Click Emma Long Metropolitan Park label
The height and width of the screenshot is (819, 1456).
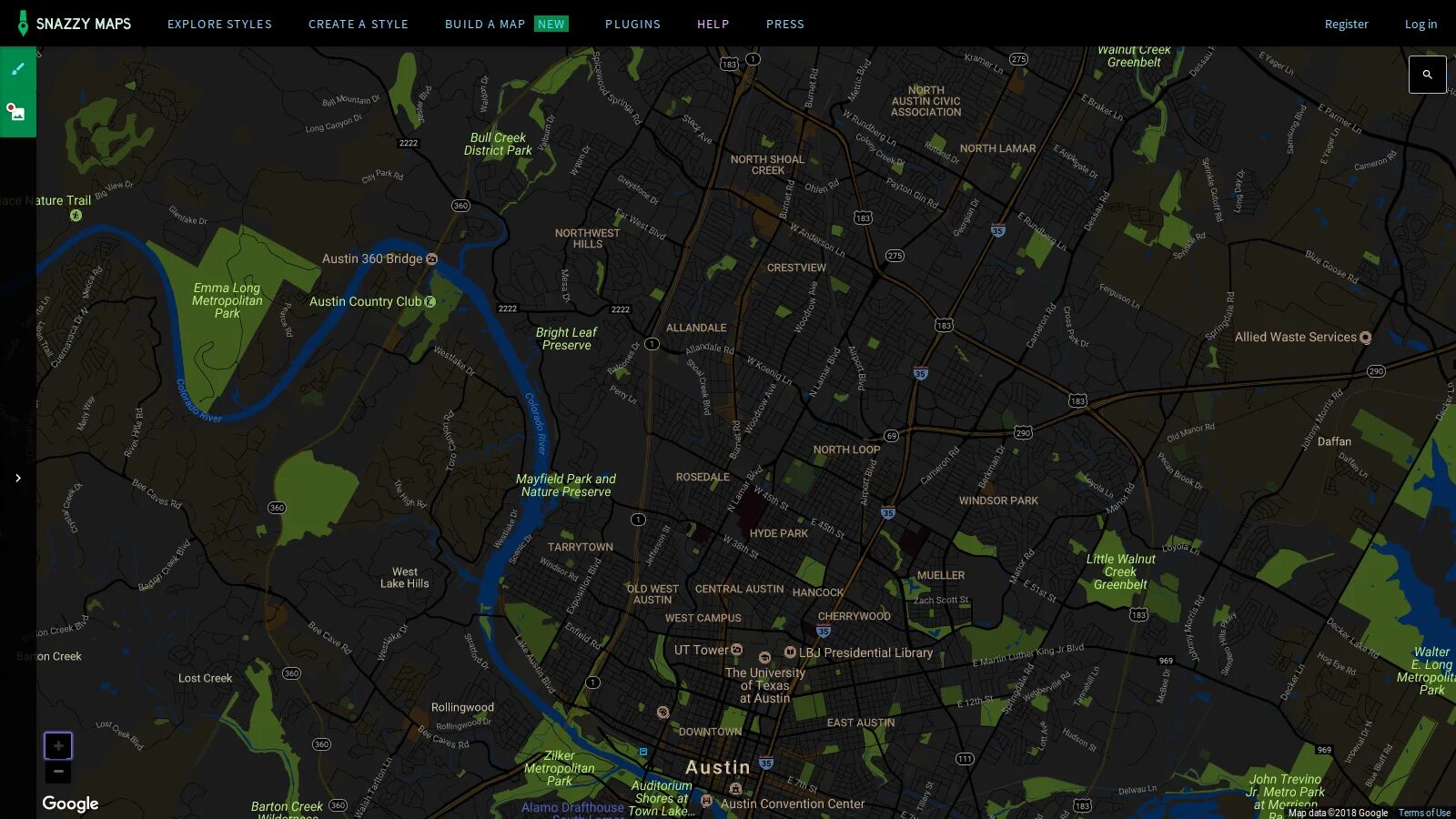(x=227, y=300)
